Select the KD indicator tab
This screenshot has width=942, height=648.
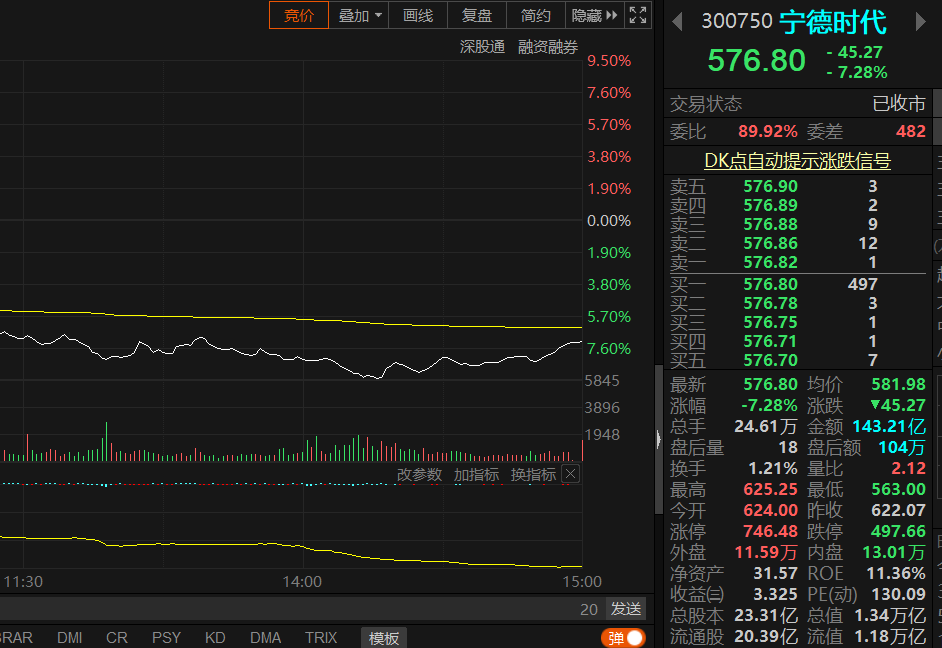[215, 638]
